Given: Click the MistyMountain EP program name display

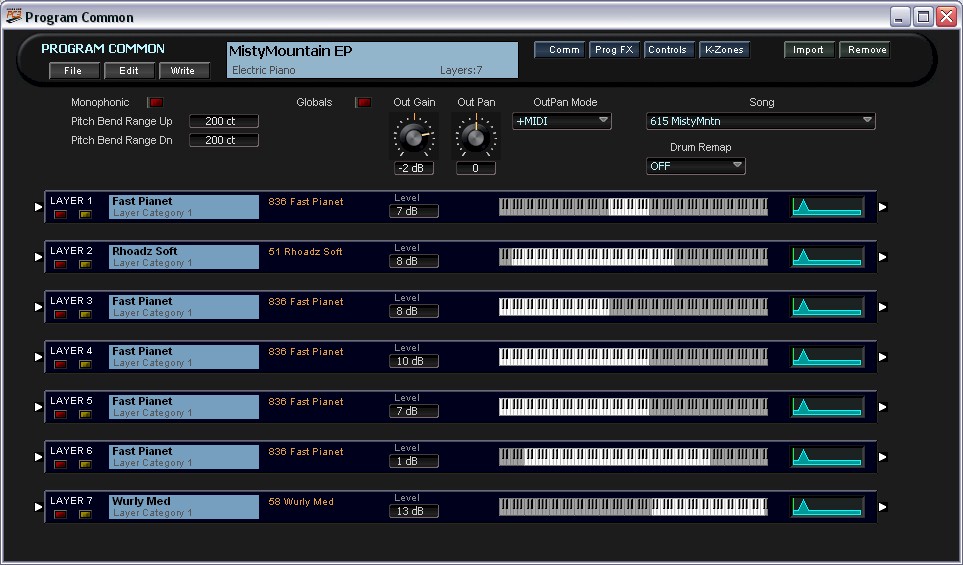Looking at the screenshot, I should tap(372, 60).
